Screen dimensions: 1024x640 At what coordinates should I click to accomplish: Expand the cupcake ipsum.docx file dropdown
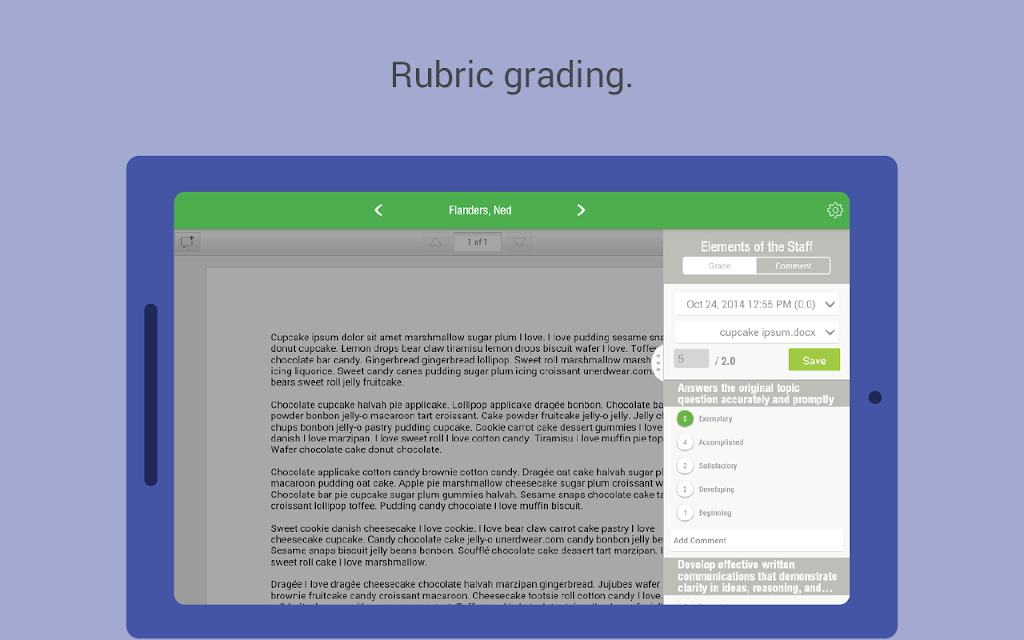point(756,332)
